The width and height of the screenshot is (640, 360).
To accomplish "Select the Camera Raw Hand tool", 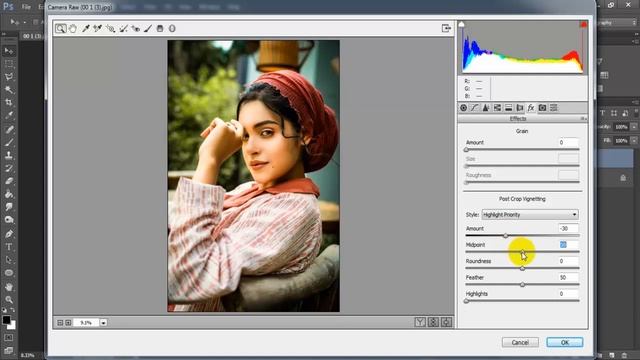I will 73,28.
